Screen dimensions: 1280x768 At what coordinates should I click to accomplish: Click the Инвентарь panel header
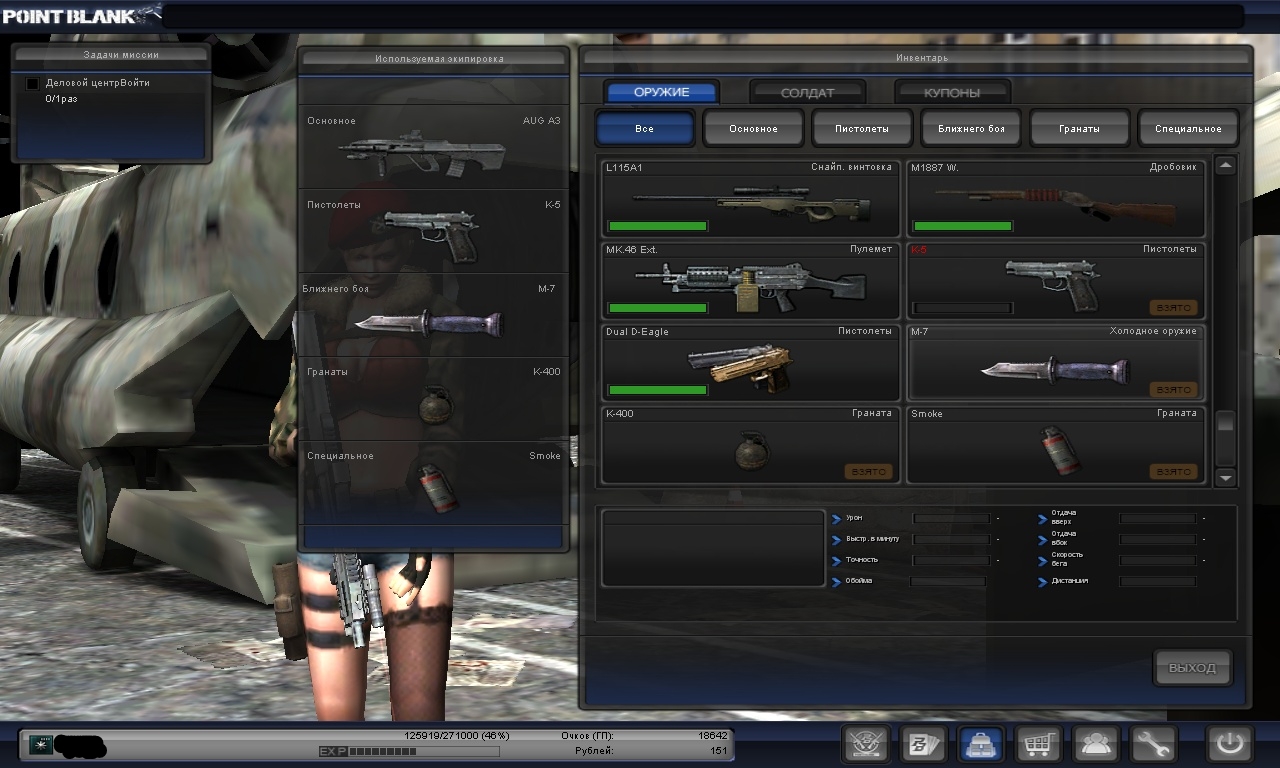(915, 58)
